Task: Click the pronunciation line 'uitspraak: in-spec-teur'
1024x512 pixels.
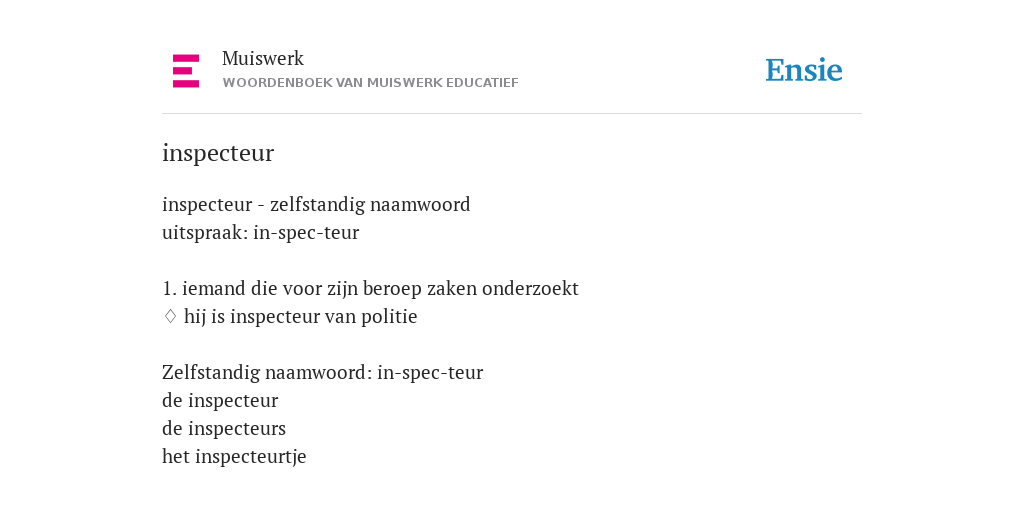Action: (261, 233)
